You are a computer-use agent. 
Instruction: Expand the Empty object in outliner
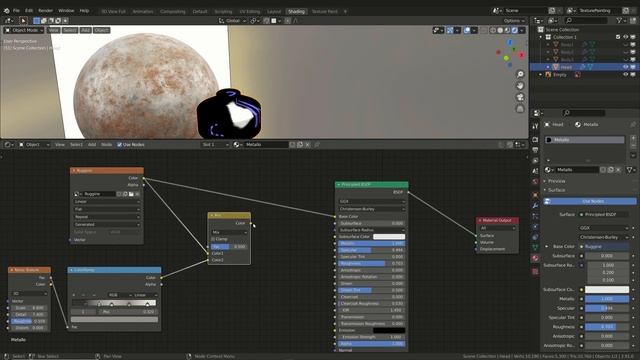541,75
